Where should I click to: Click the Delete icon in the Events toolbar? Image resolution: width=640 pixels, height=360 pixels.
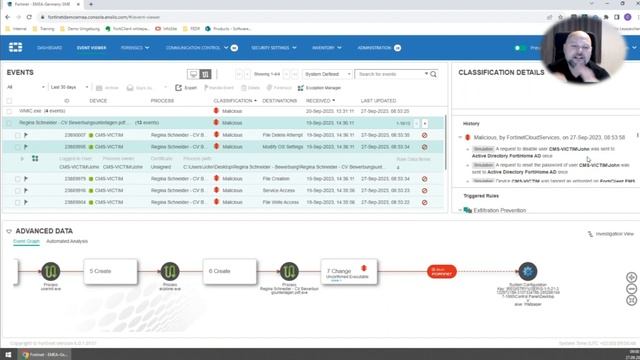point(244,88)
